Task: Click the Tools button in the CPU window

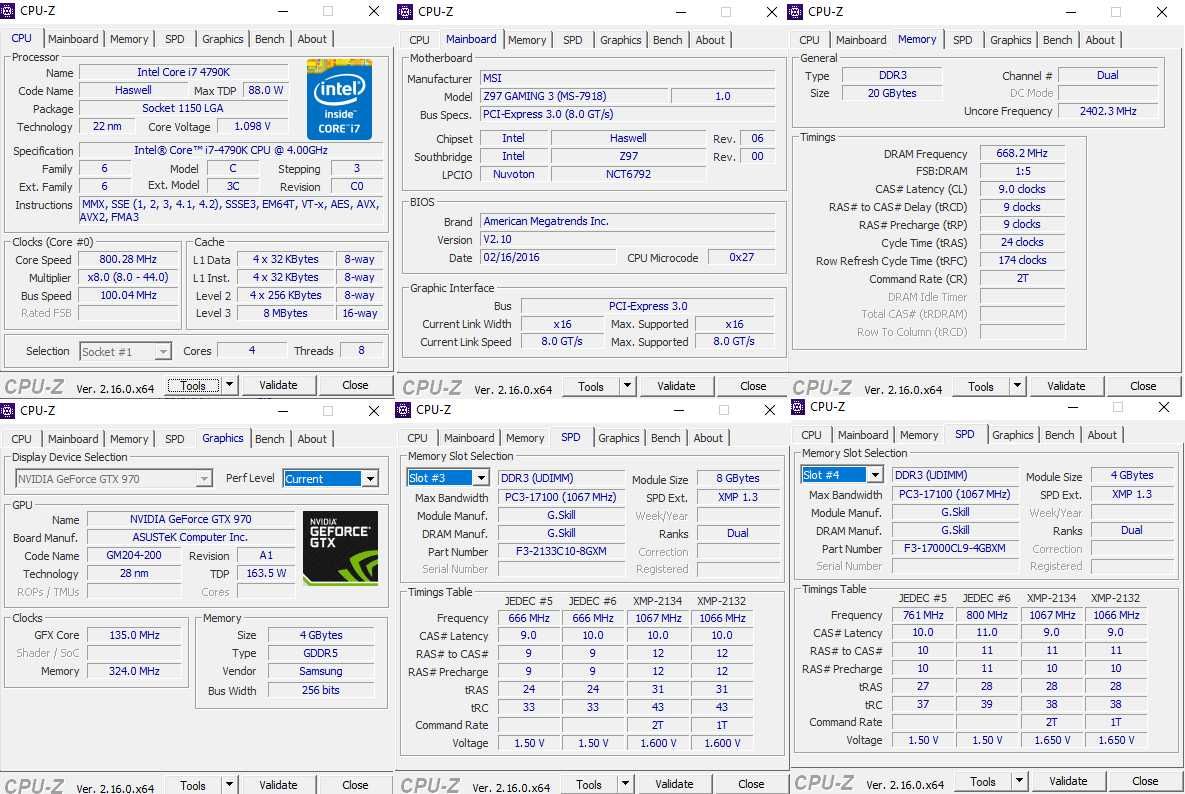Action: [x=193, y=385]
